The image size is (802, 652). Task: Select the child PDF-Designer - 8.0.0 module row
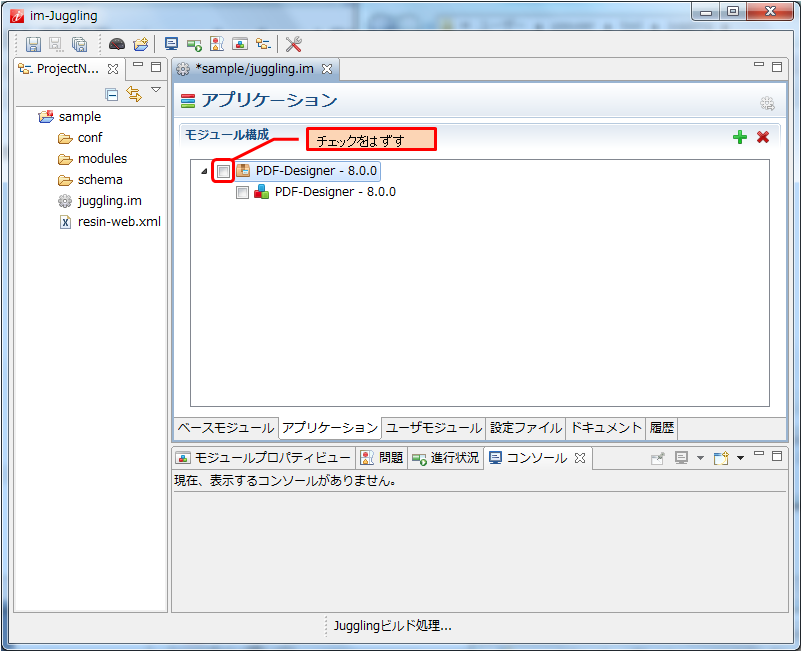[x=326, y=192]
